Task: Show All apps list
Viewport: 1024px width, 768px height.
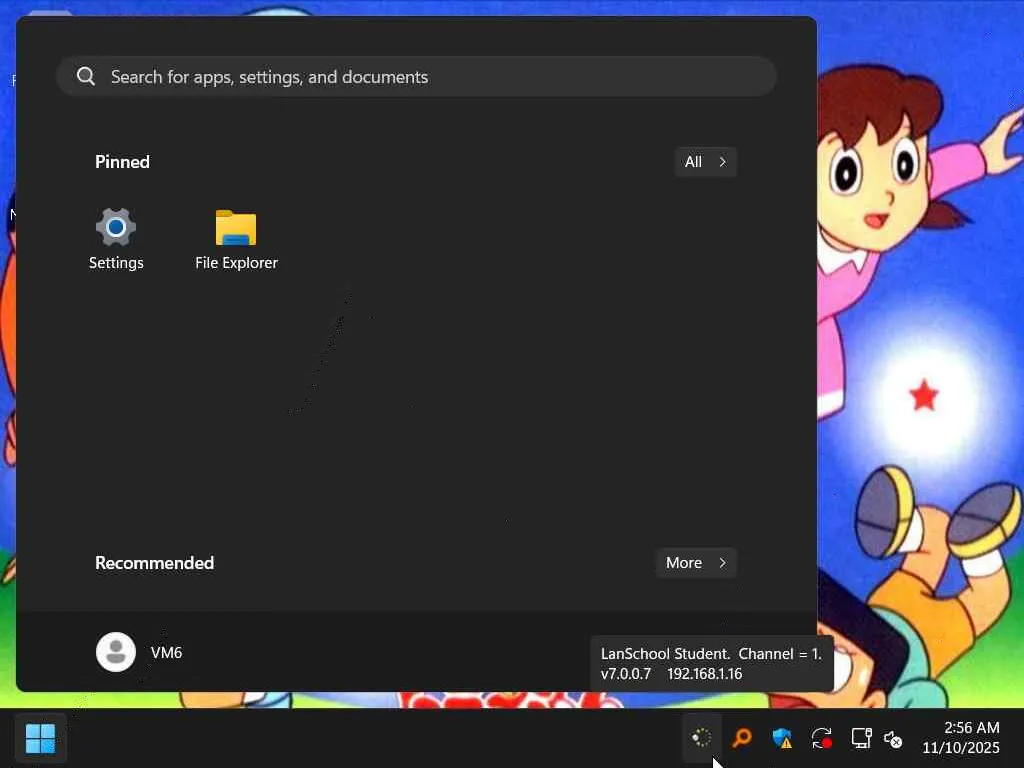Action: point(705,162)
